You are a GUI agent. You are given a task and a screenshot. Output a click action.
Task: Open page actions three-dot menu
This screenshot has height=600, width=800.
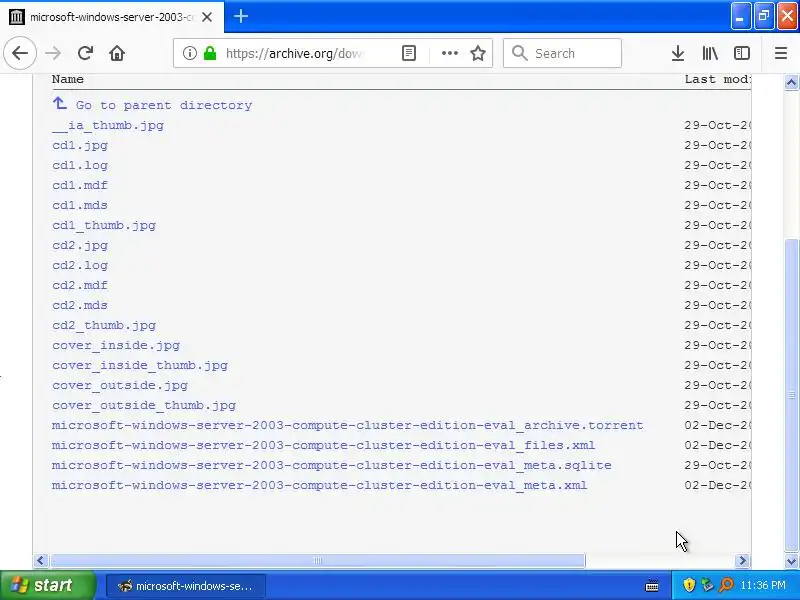click(x=449, y=53)
